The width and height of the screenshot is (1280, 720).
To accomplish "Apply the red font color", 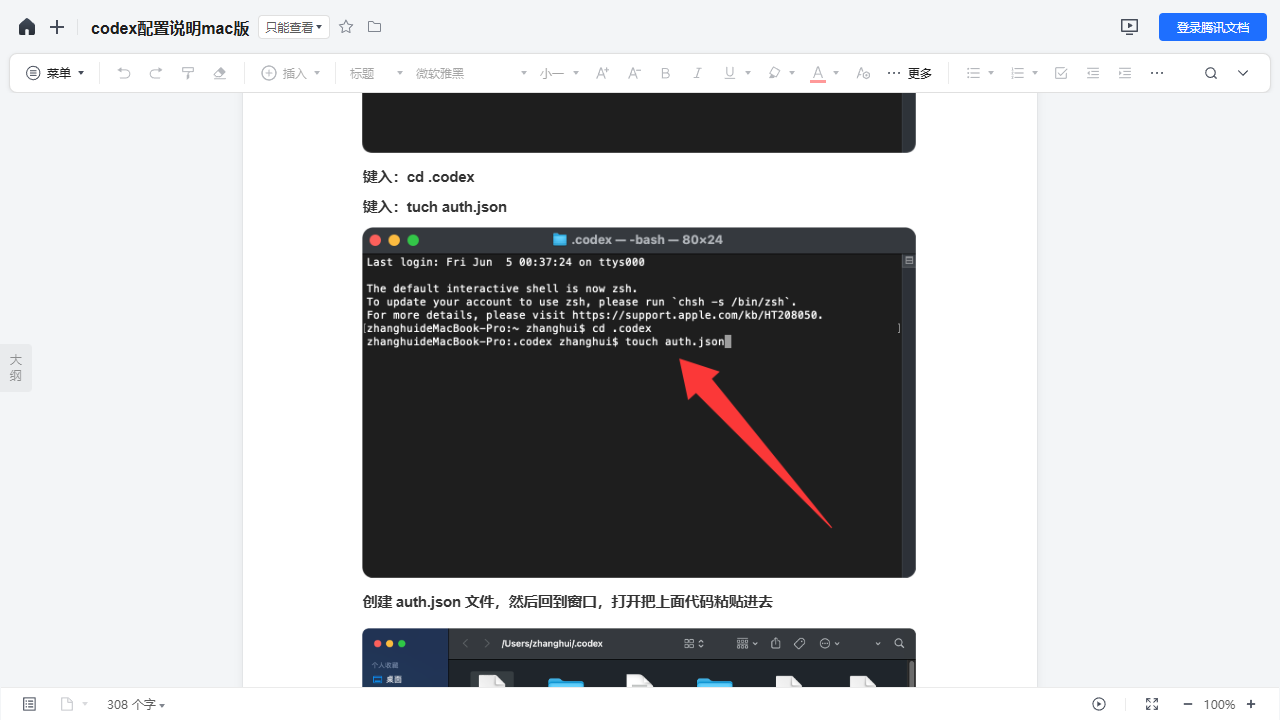I will click(x=817, y=73).
